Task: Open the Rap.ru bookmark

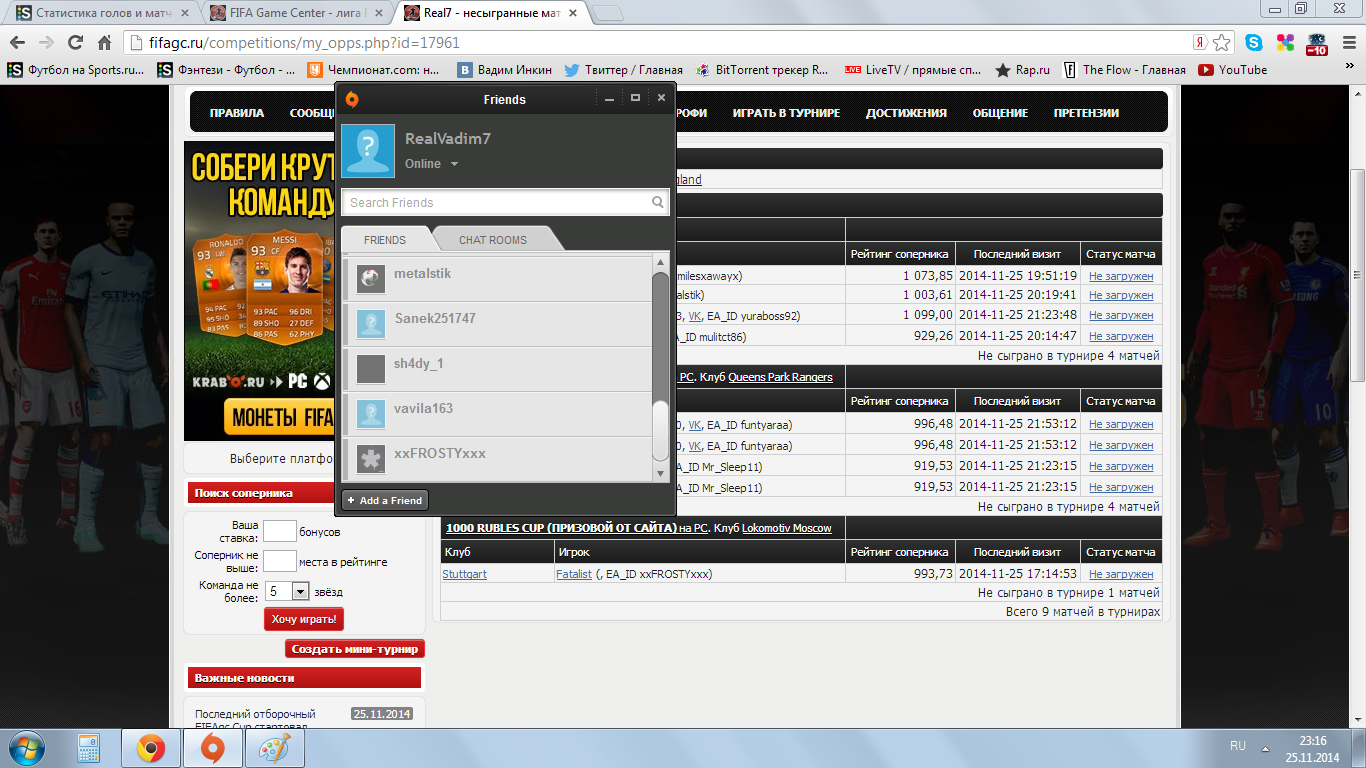Action: click(x=1023, y=70)
